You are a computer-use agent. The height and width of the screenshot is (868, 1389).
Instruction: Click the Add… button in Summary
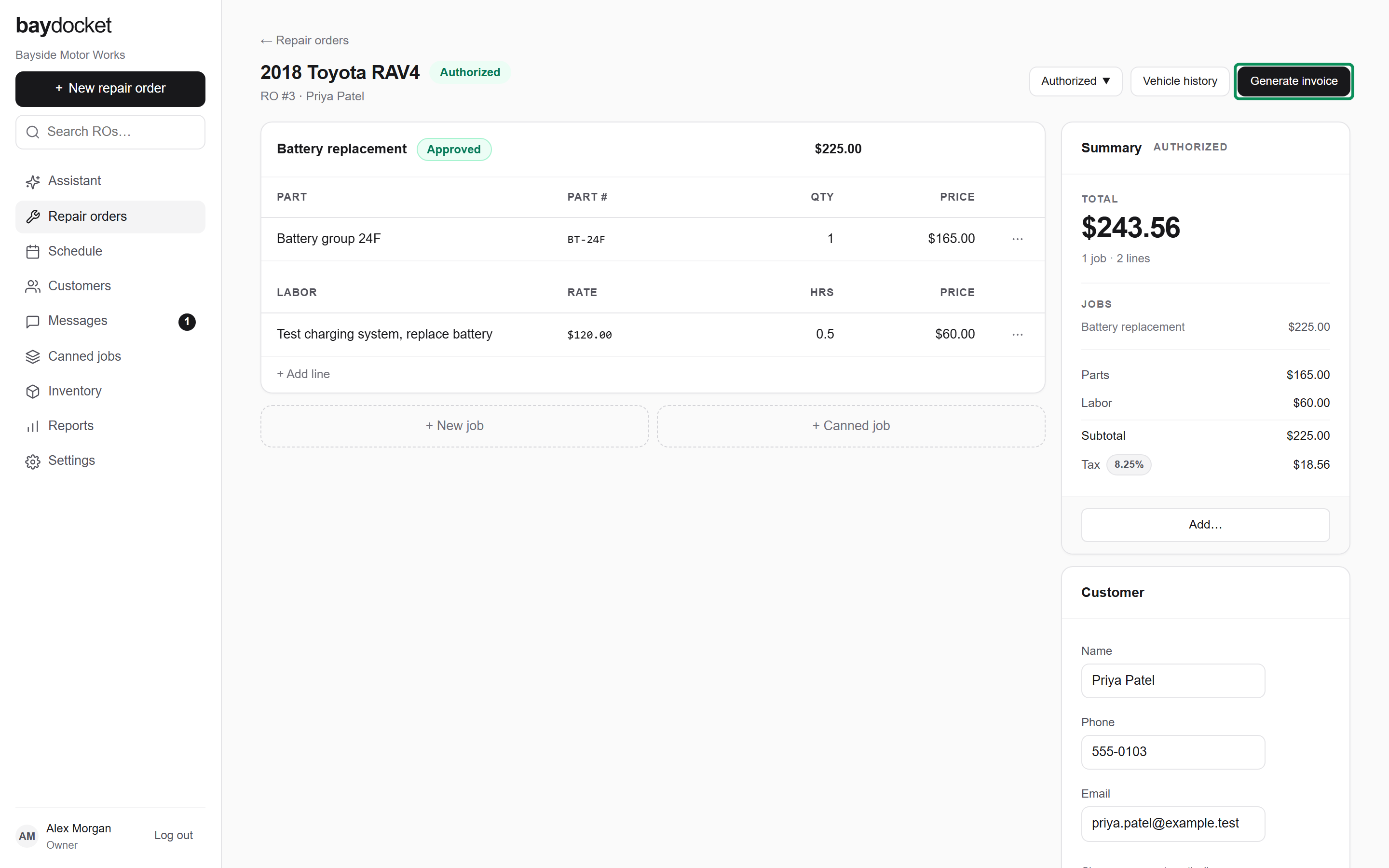(x=1205, y=525)
